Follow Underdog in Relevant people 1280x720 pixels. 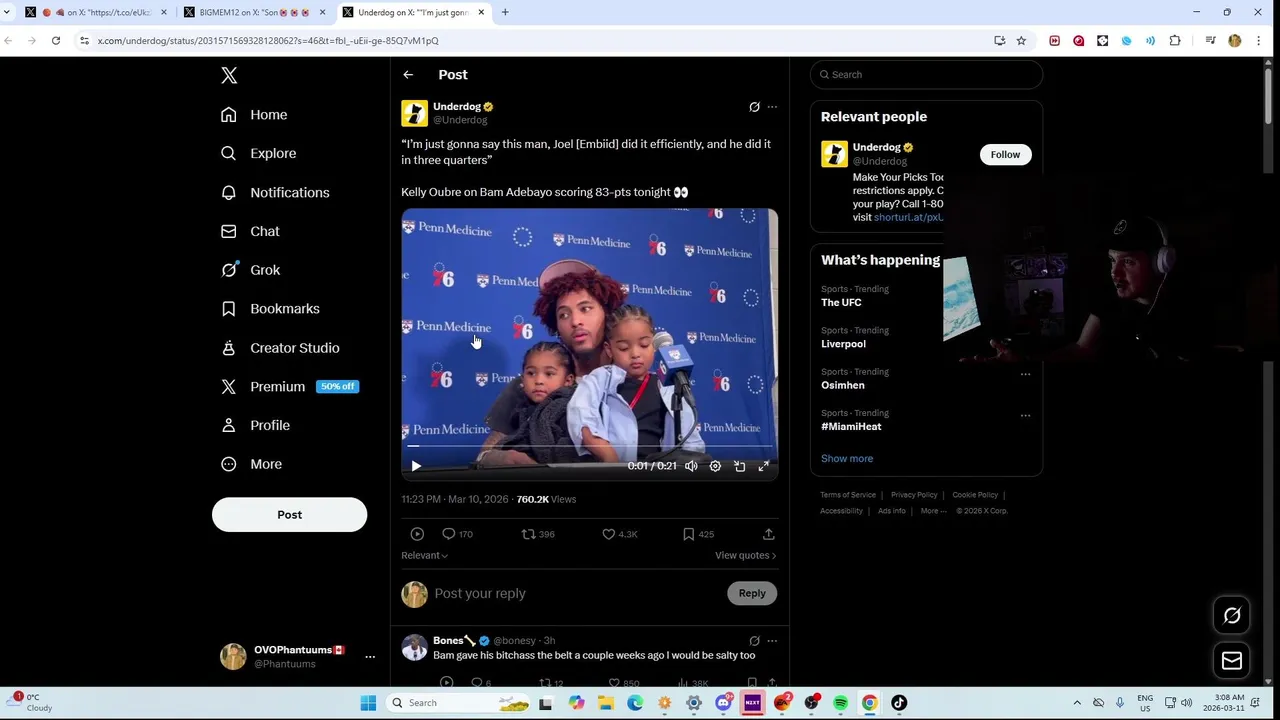coord(1005,154)
